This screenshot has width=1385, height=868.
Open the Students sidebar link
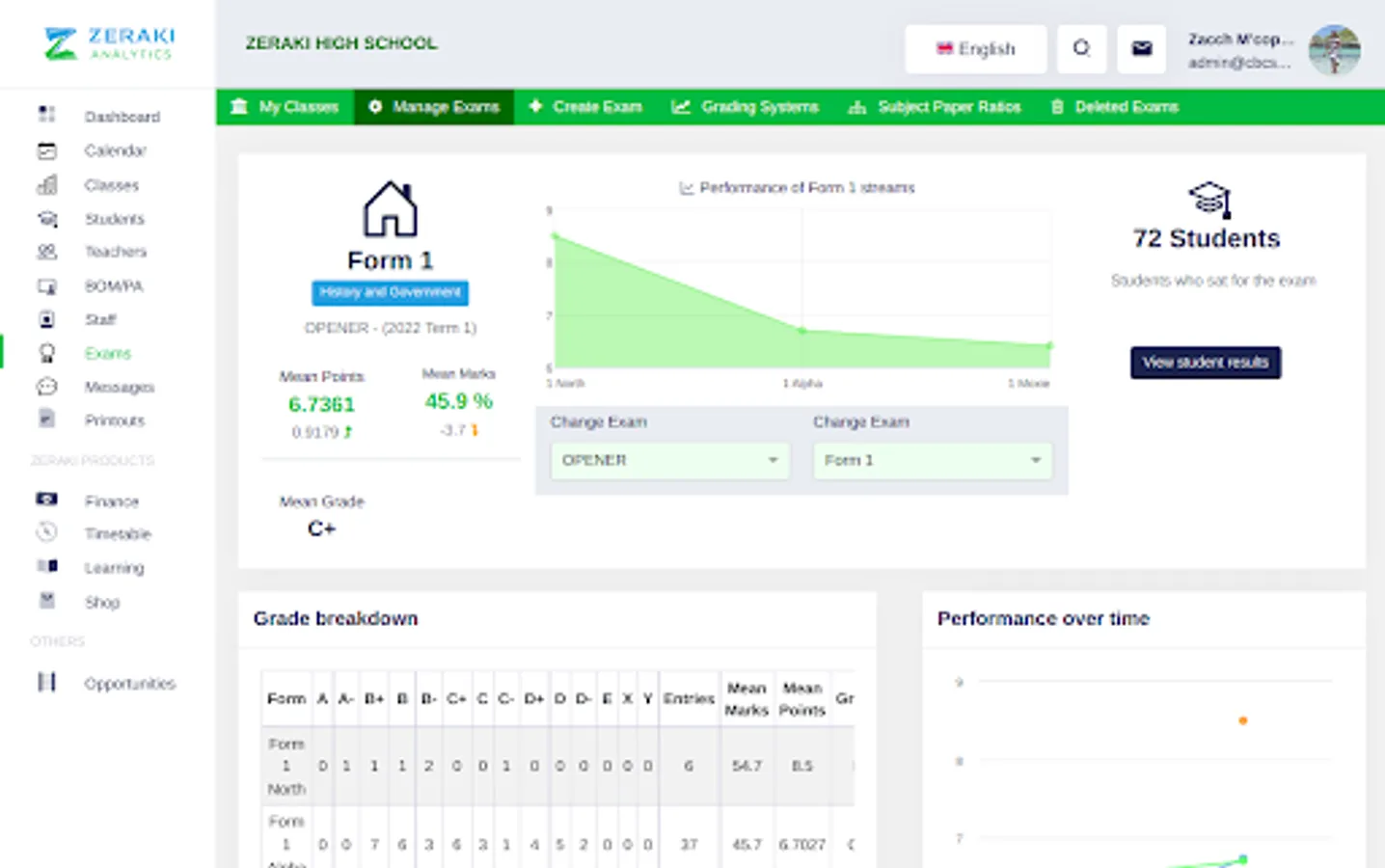(115, 219)
